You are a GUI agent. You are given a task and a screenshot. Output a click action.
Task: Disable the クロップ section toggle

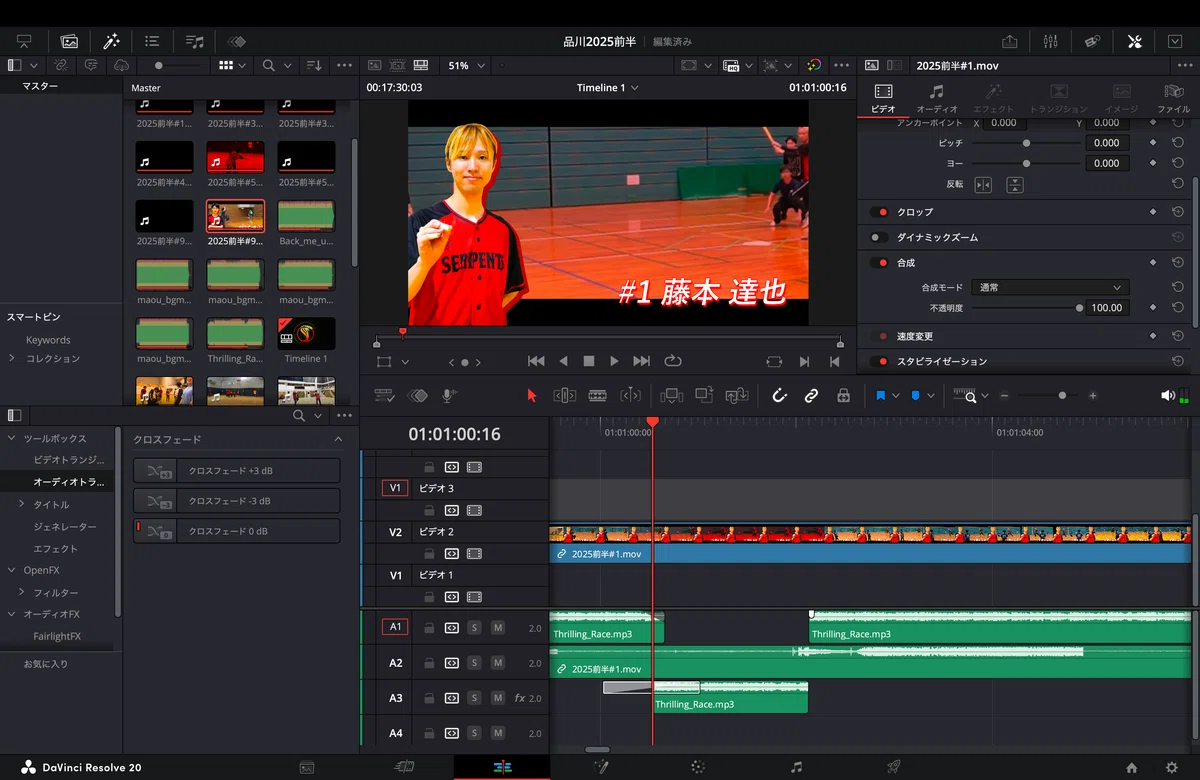[880, 213]
